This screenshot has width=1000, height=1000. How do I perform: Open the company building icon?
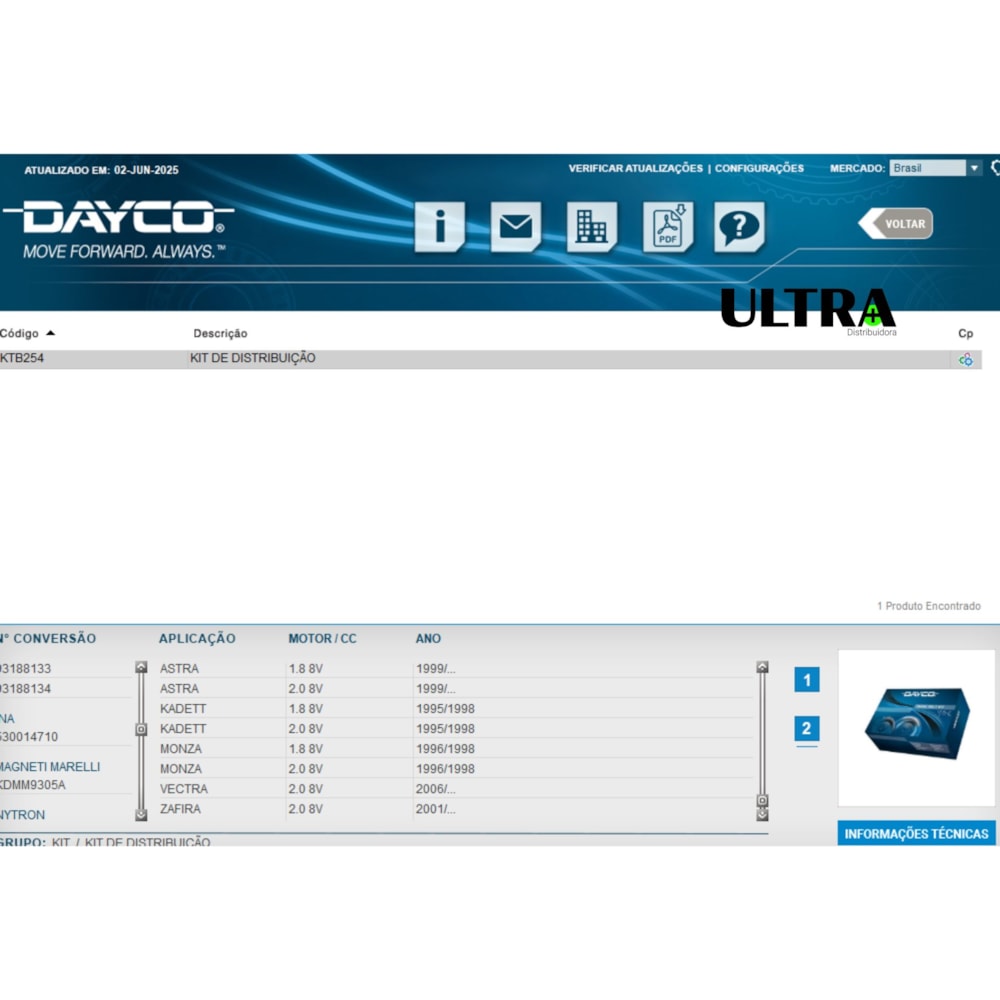click(x=592, y=226)
